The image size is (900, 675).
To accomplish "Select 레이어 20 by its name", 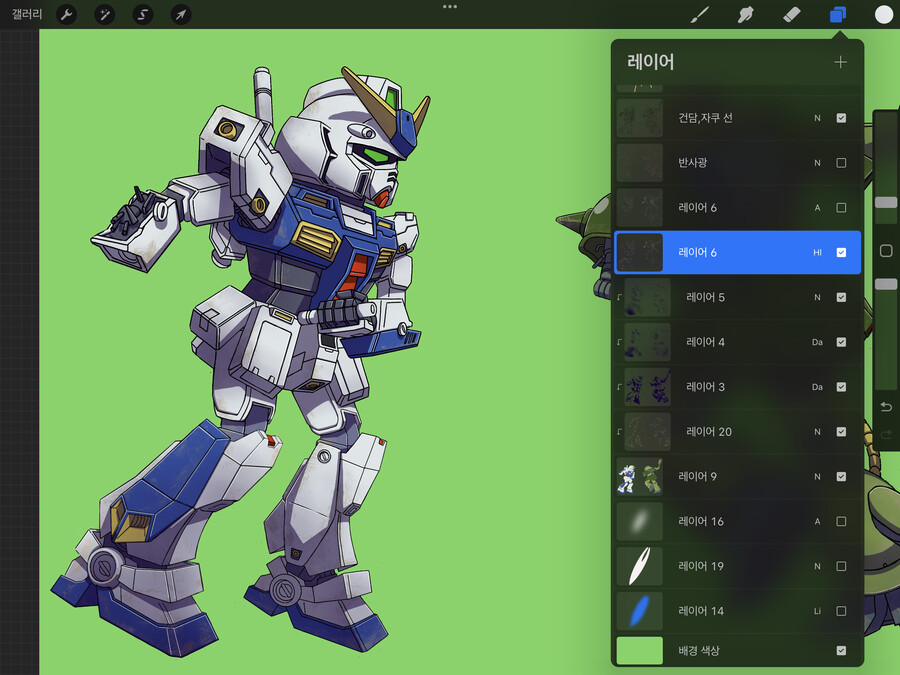I will click(x=709, y=431).
